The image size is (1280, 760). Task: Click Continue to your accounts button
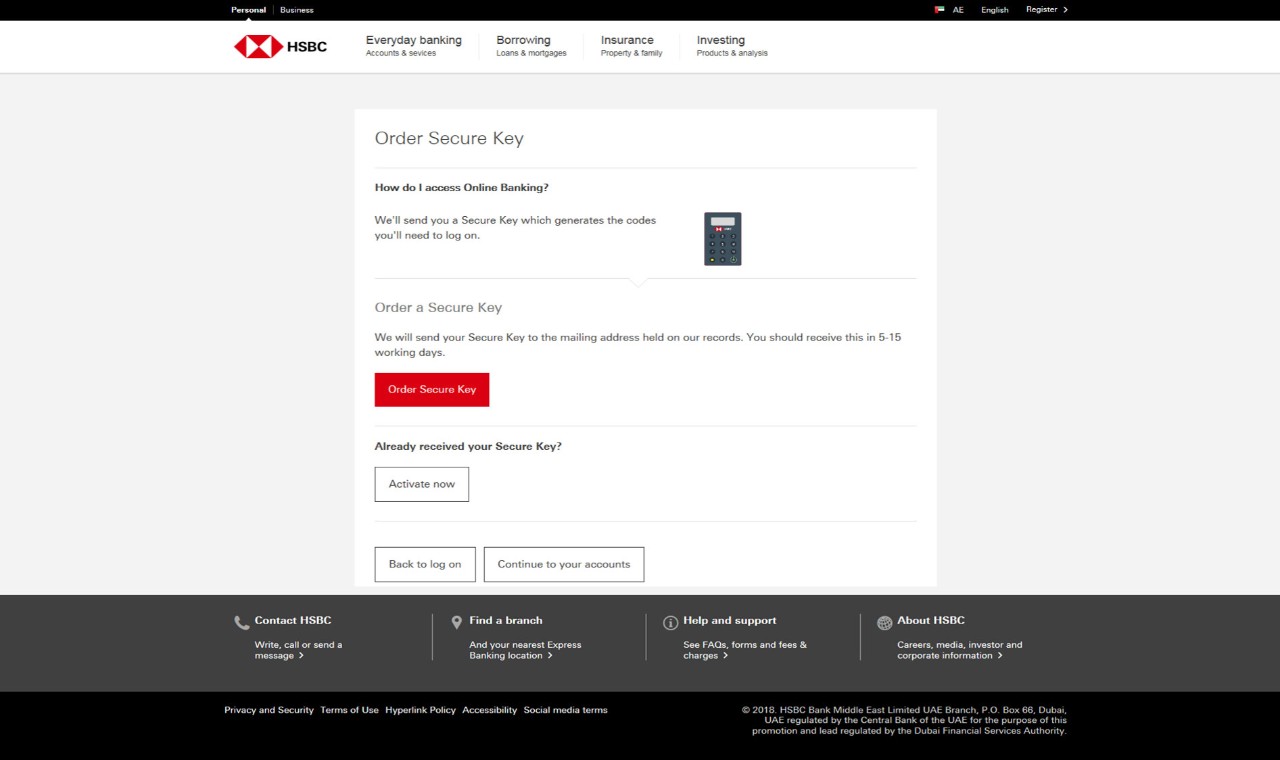coord(564,564)
